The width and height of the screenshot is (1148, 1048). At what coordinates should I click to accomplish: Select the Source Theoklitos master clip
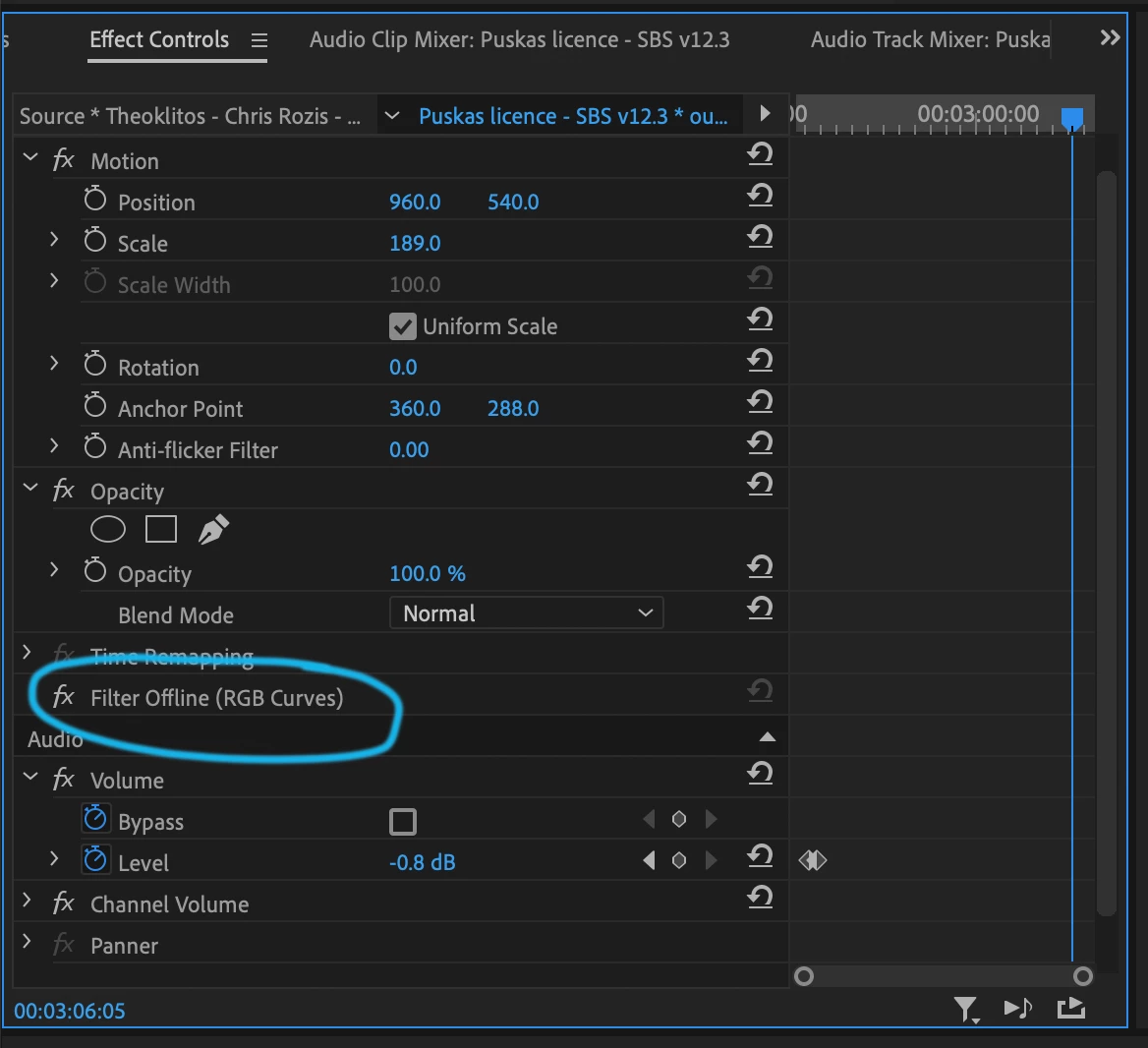pos(190,116)
